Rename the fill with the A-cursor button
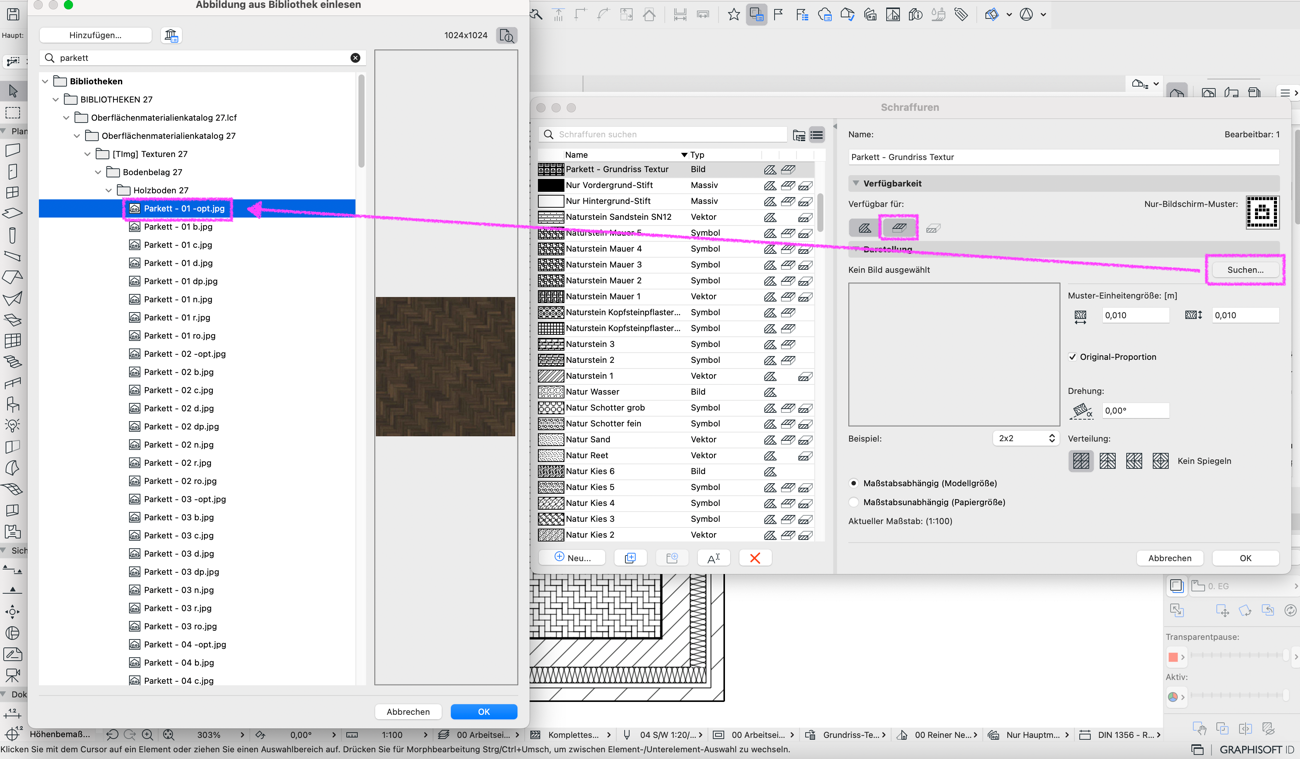Image resolution: width=1300 pixels, height=759 pixels. tap(713, 558)
